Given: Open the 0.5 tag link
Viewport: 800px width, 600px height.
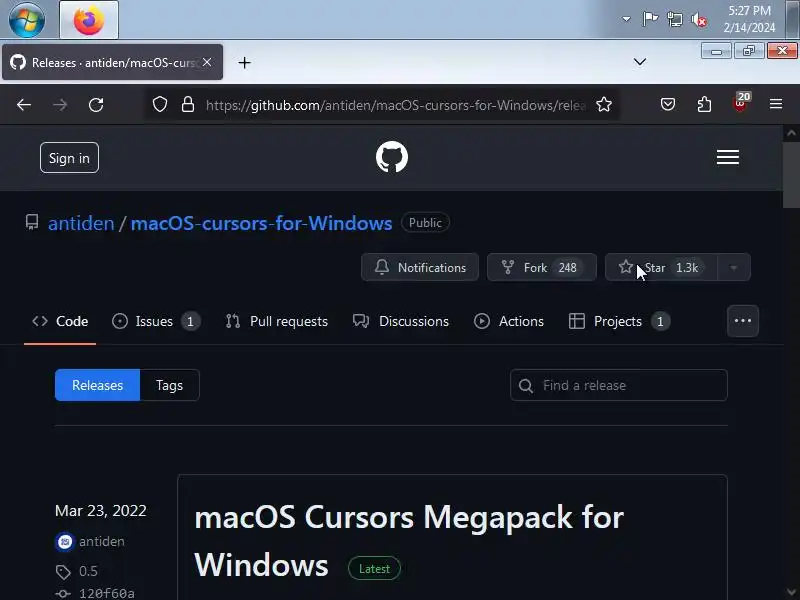Looking at the screenshot, I should 88,571.
